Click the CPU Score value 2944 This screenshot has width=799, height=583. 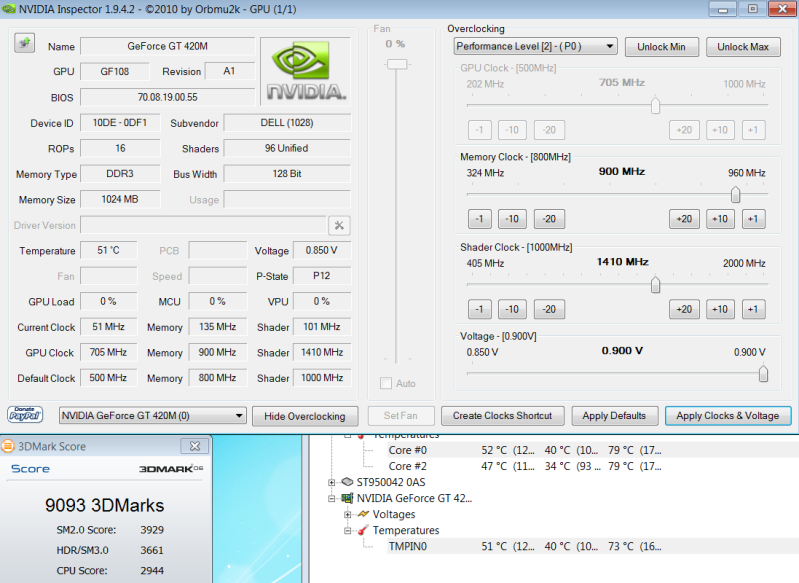point(152,570)
